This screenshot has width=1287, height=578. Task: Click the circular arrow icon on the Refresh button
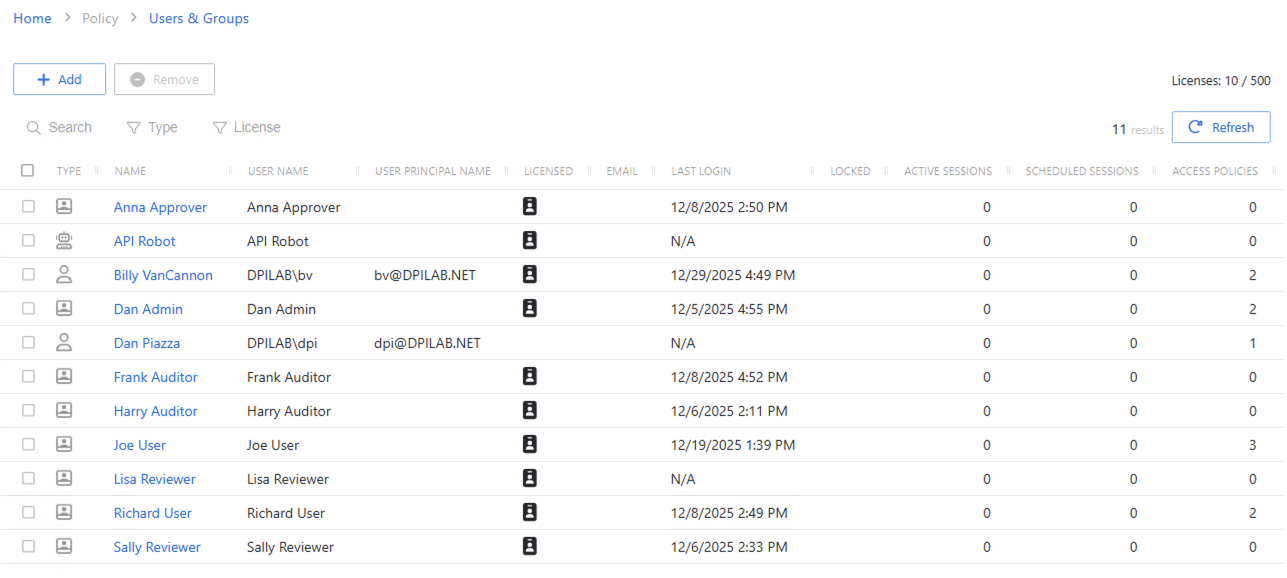coord(1196,127)
